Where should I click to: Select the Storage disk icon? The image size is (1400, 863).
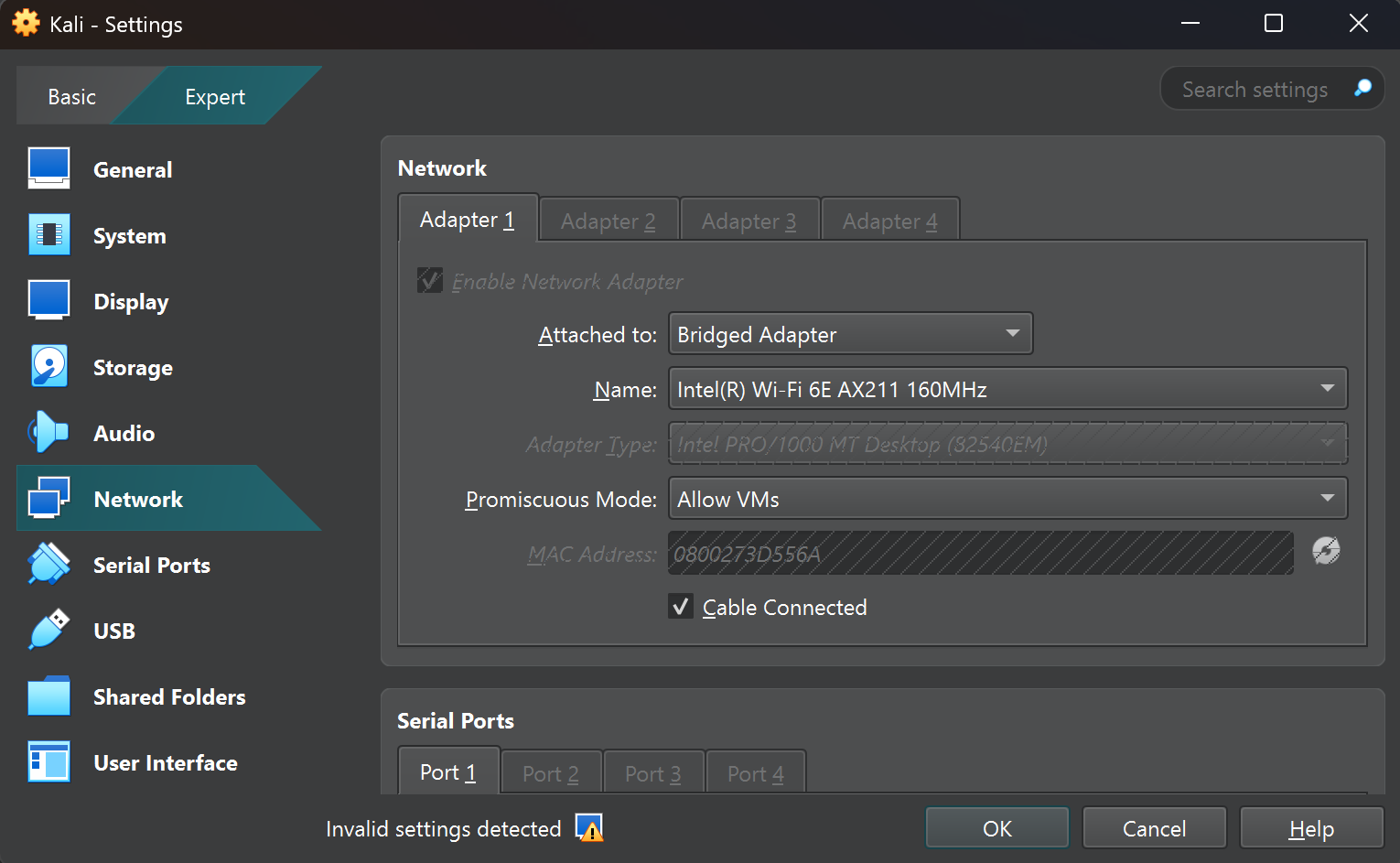click(48, 367)
